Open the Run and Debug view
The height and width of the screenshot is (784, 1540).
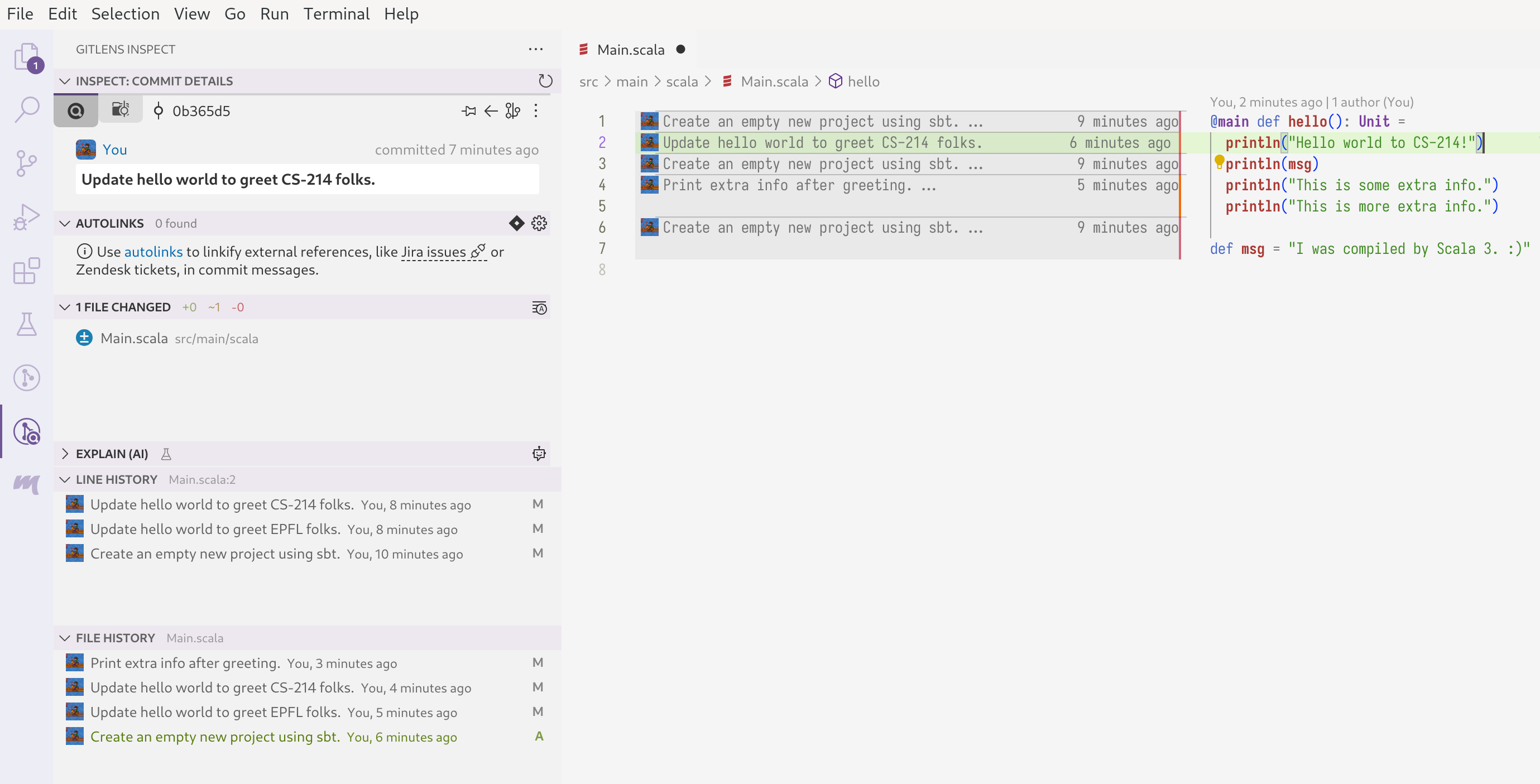(x=27, y=217)
